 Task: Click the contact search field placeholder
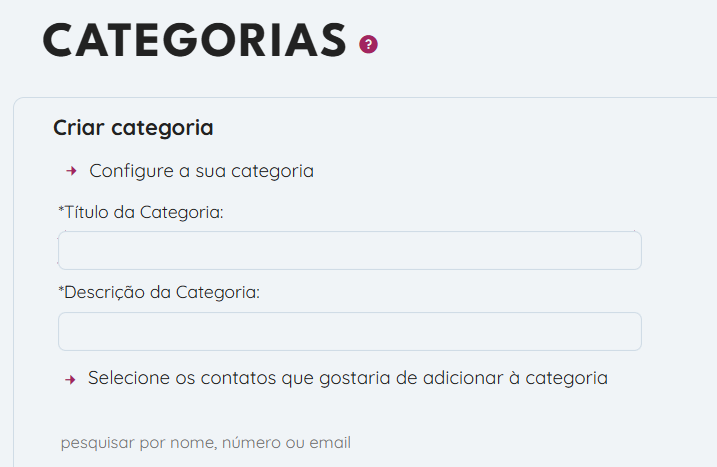(x=205, y=442)
